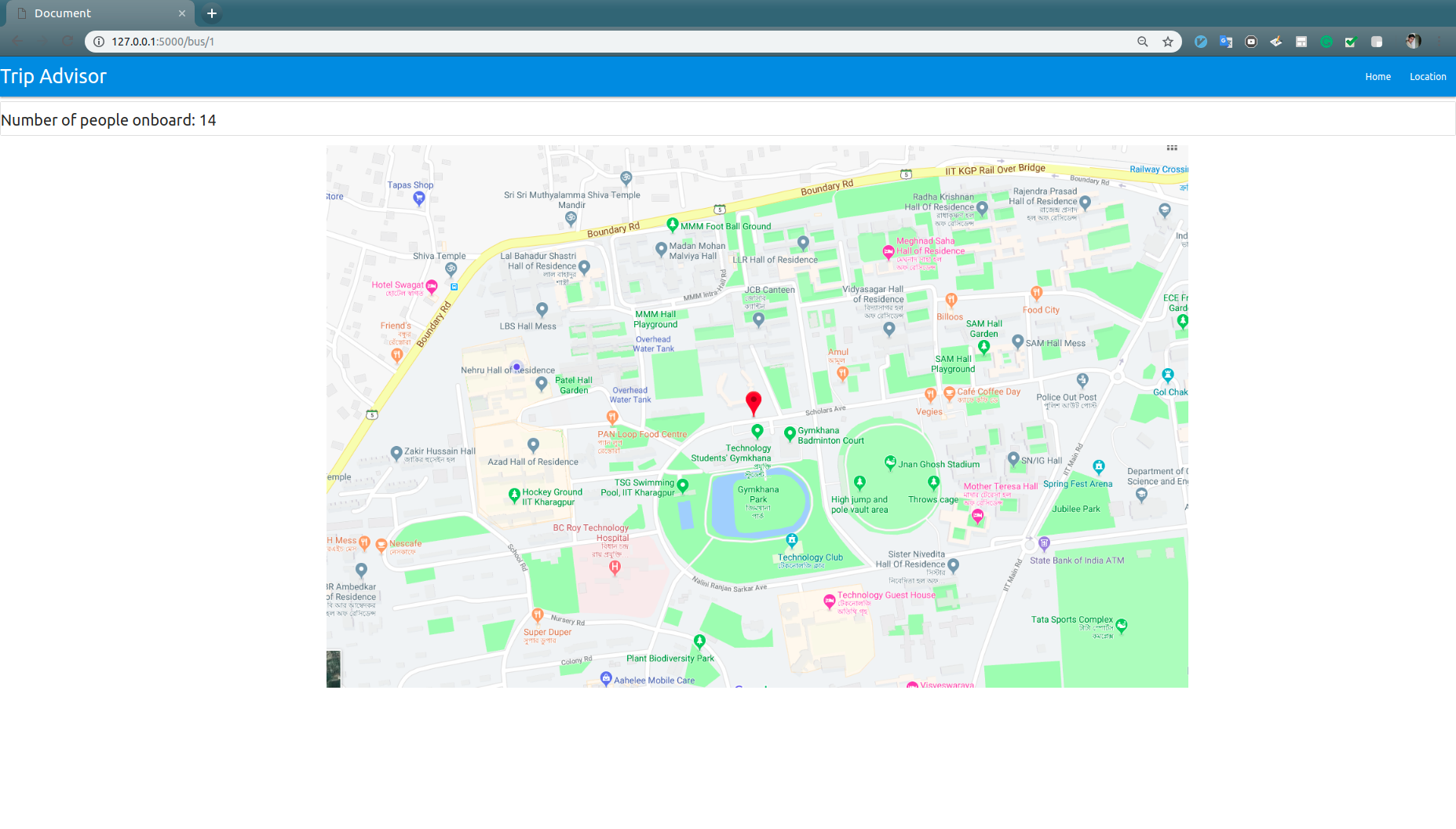
Task: Open the Home nav link
Action: point(1378,77)
